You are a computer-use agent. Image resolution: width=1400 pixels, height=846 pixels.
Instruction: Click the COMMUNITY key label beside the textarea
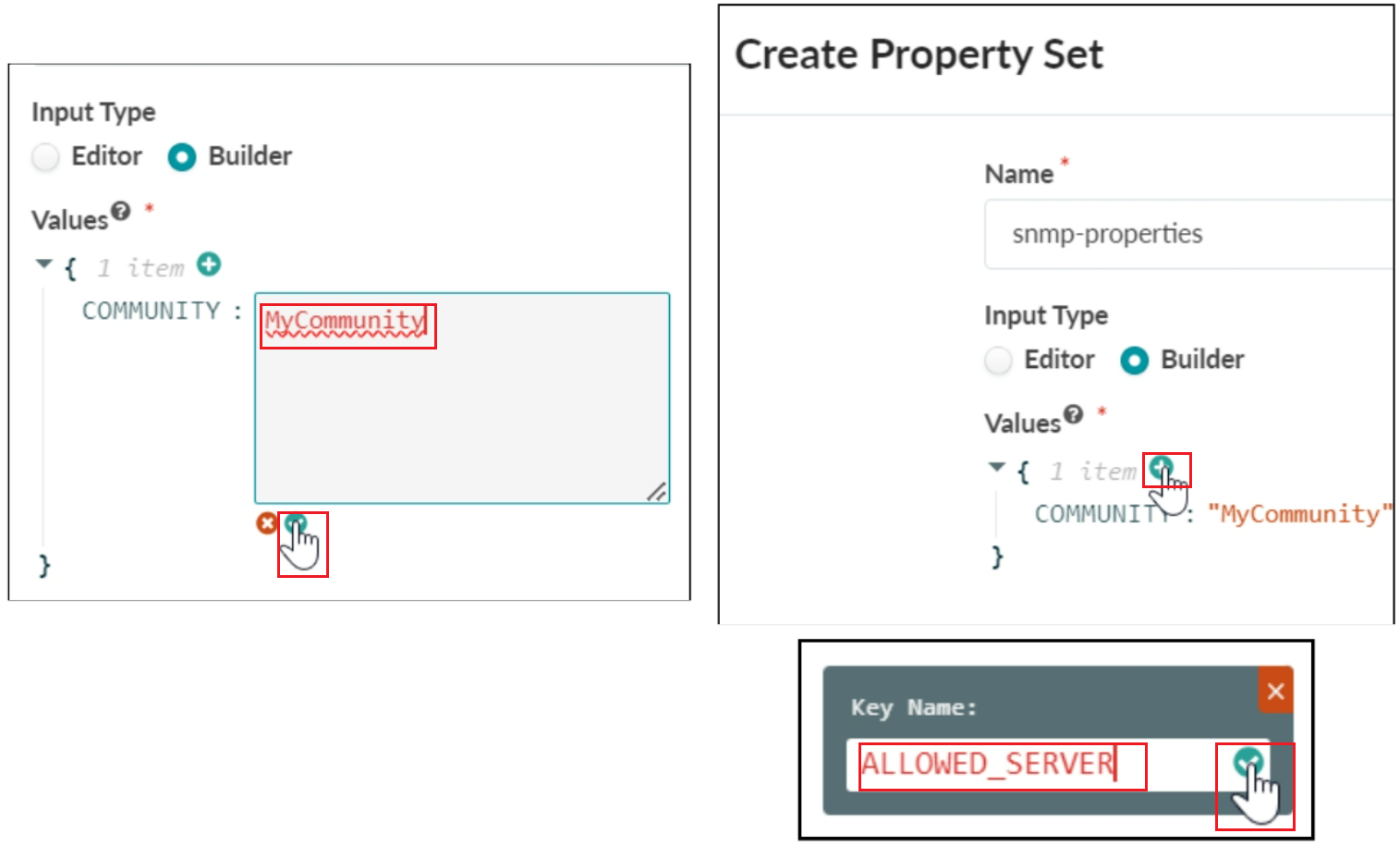coord(151,311)
